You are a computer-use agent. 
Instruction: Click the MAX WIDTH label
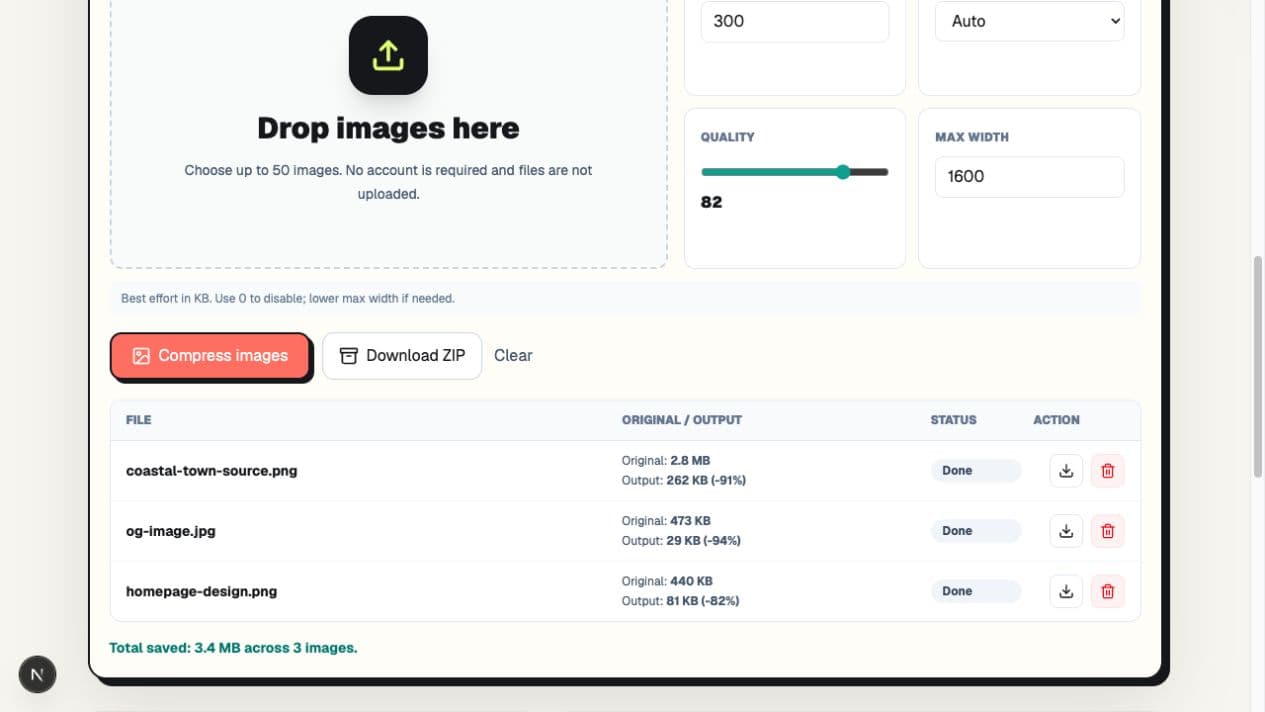pos(972,137)
